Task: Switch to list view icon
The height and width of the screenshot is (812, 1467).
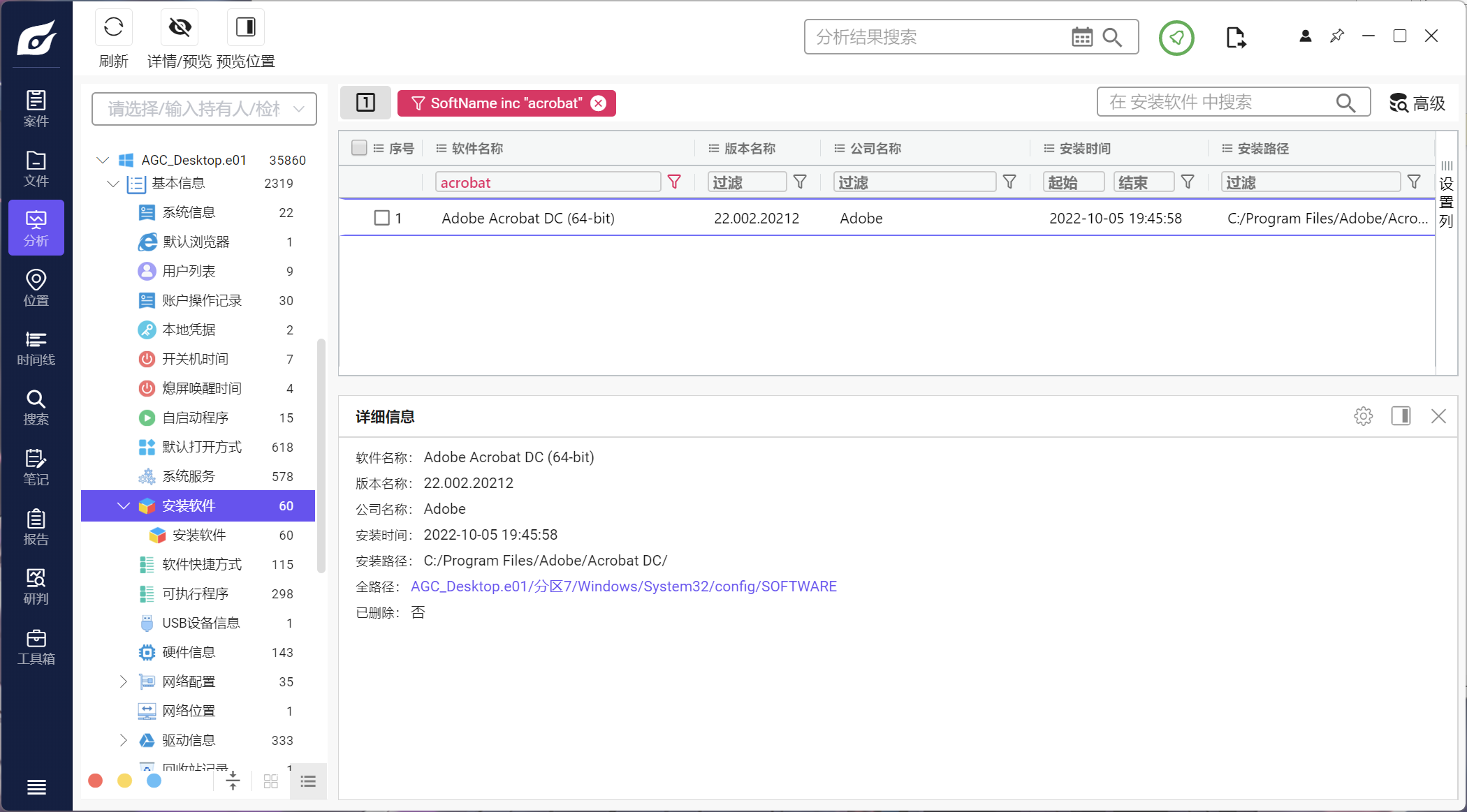Action: pos(308,781)
